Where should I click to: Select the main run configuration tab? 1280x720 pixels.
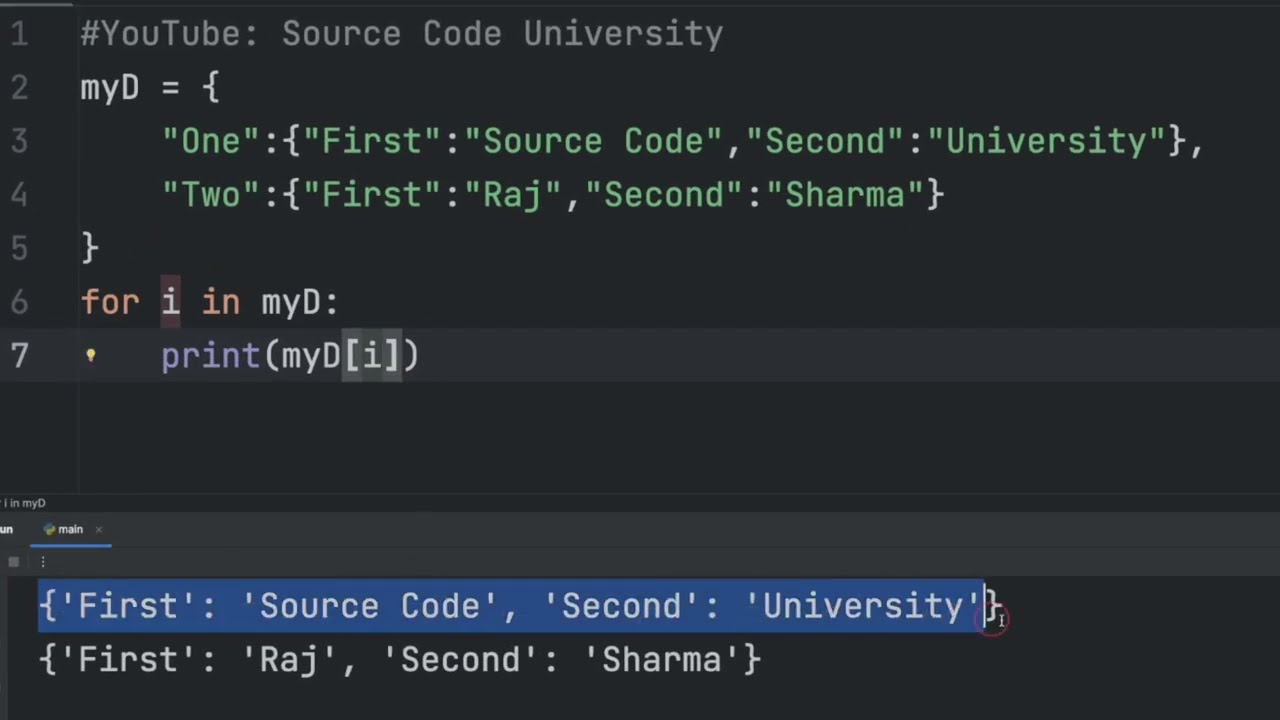point(70,529)
